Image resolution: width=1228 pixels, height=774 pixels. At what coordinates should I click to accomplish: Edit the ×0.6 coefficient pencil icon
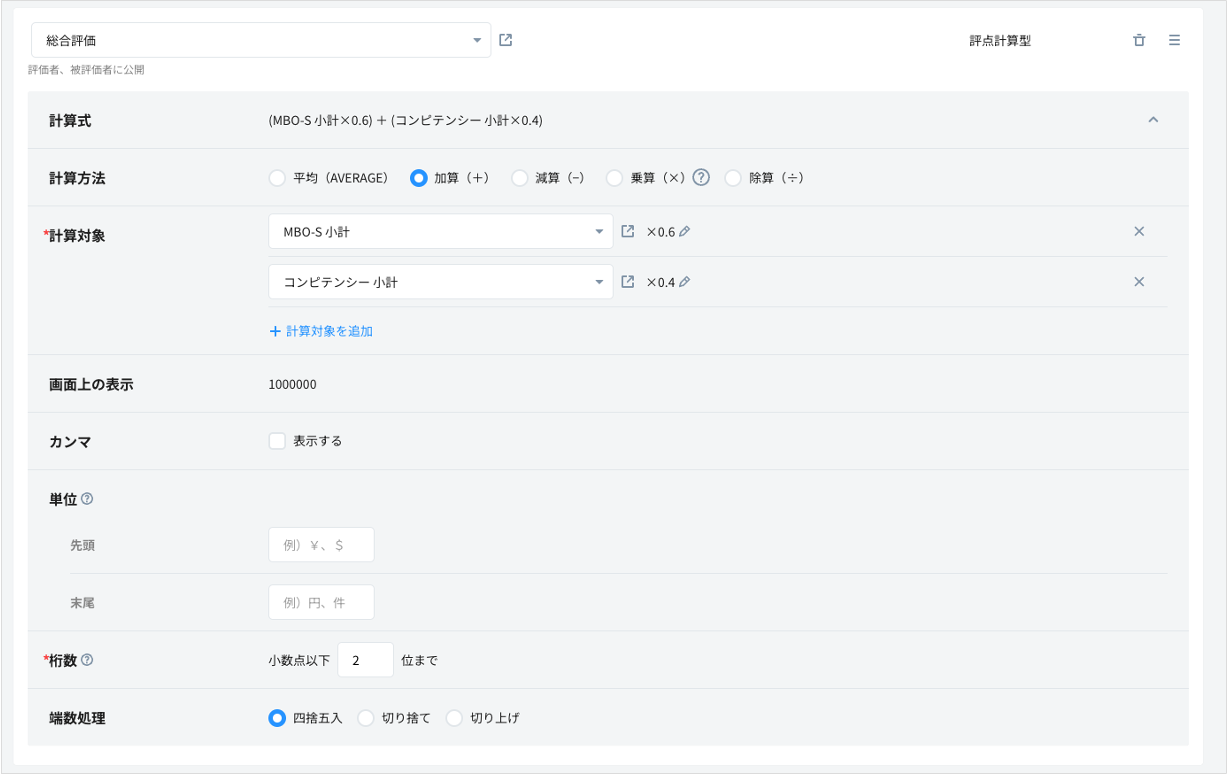click(x=685, y=231)
